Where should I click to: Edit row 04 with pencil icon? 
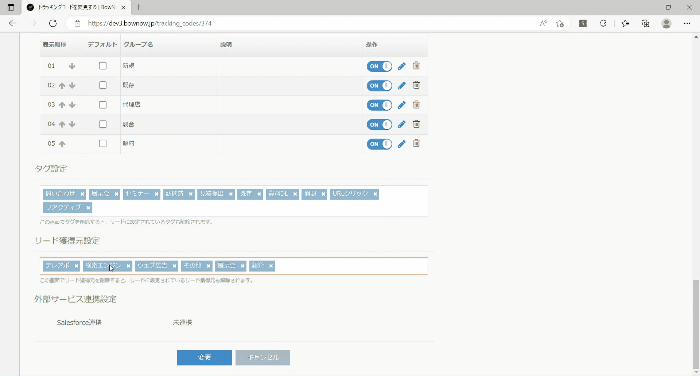point(402,125)
